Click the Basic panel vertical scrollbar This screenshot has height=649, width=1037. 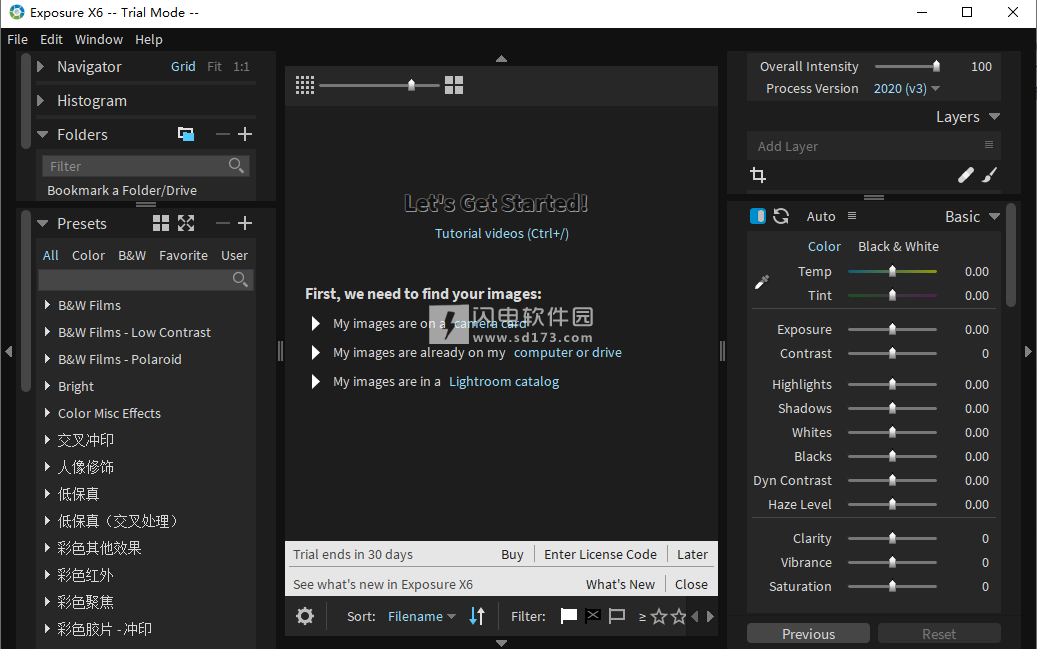pyautogui.click(x=1011, y=255)
